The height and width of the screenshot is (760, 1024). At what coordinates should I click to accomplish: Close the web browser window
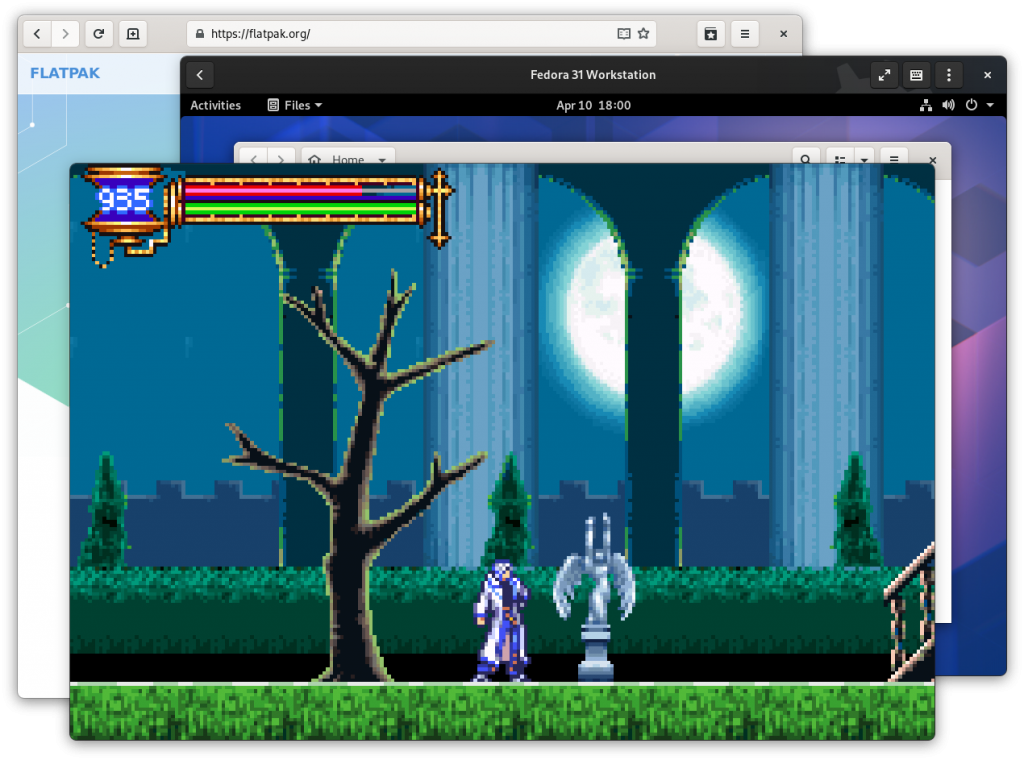[x=783, y=34]
